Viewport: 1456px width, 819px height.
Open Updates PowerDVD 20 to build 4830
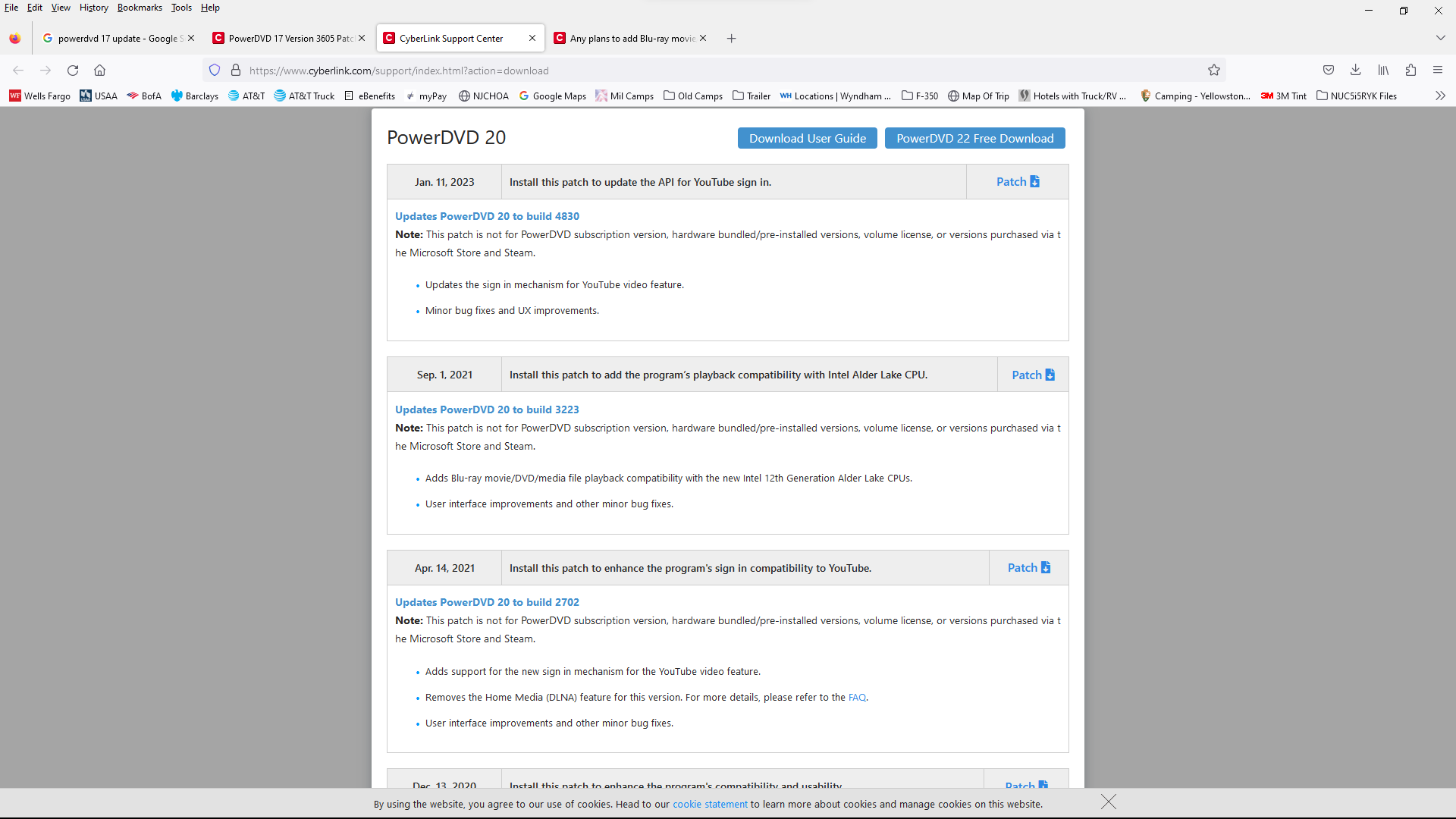click(487, 216)
